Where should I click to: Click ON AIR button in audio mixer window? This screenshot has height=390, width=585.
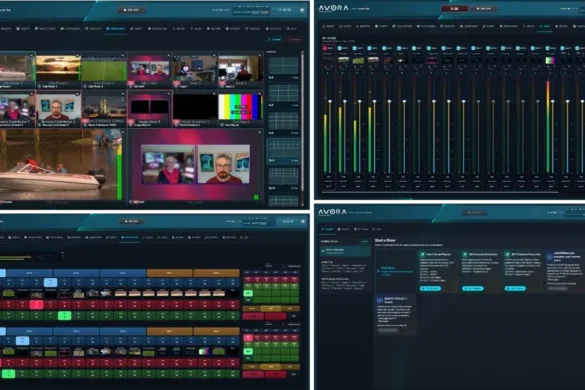point(484,8)
